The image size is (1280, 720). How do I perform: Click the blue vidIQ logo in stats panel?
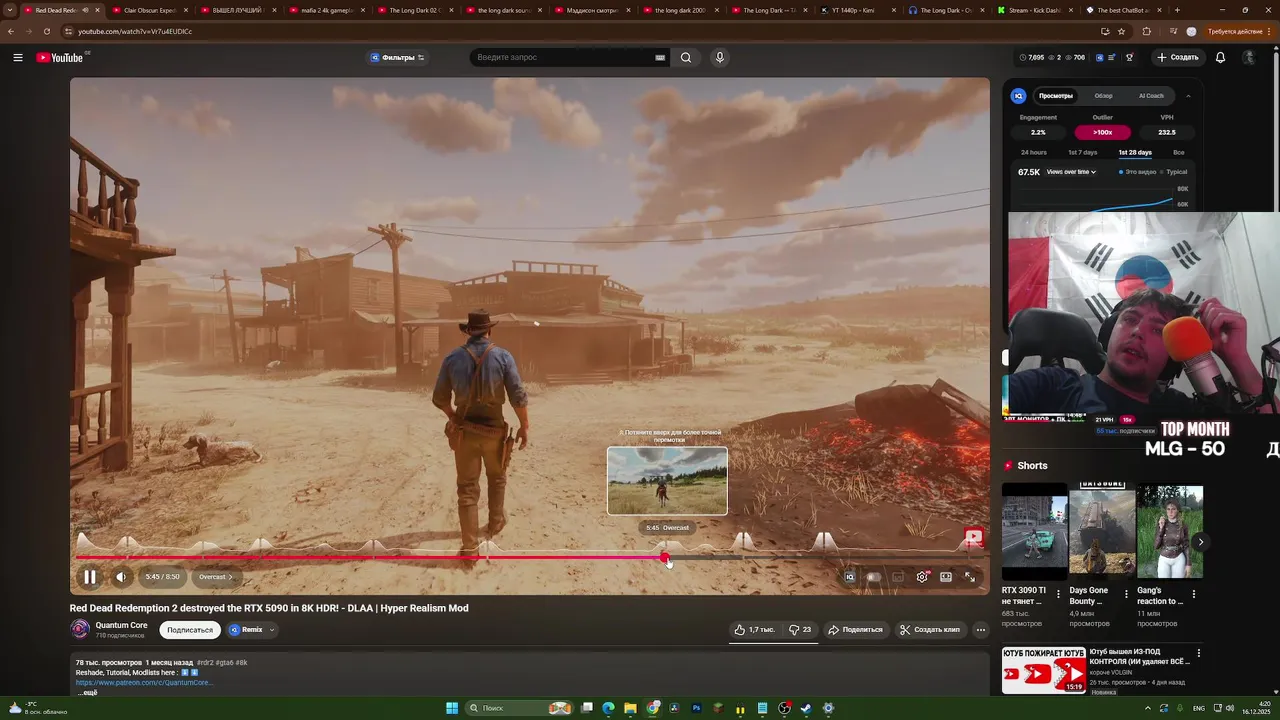1018,96
